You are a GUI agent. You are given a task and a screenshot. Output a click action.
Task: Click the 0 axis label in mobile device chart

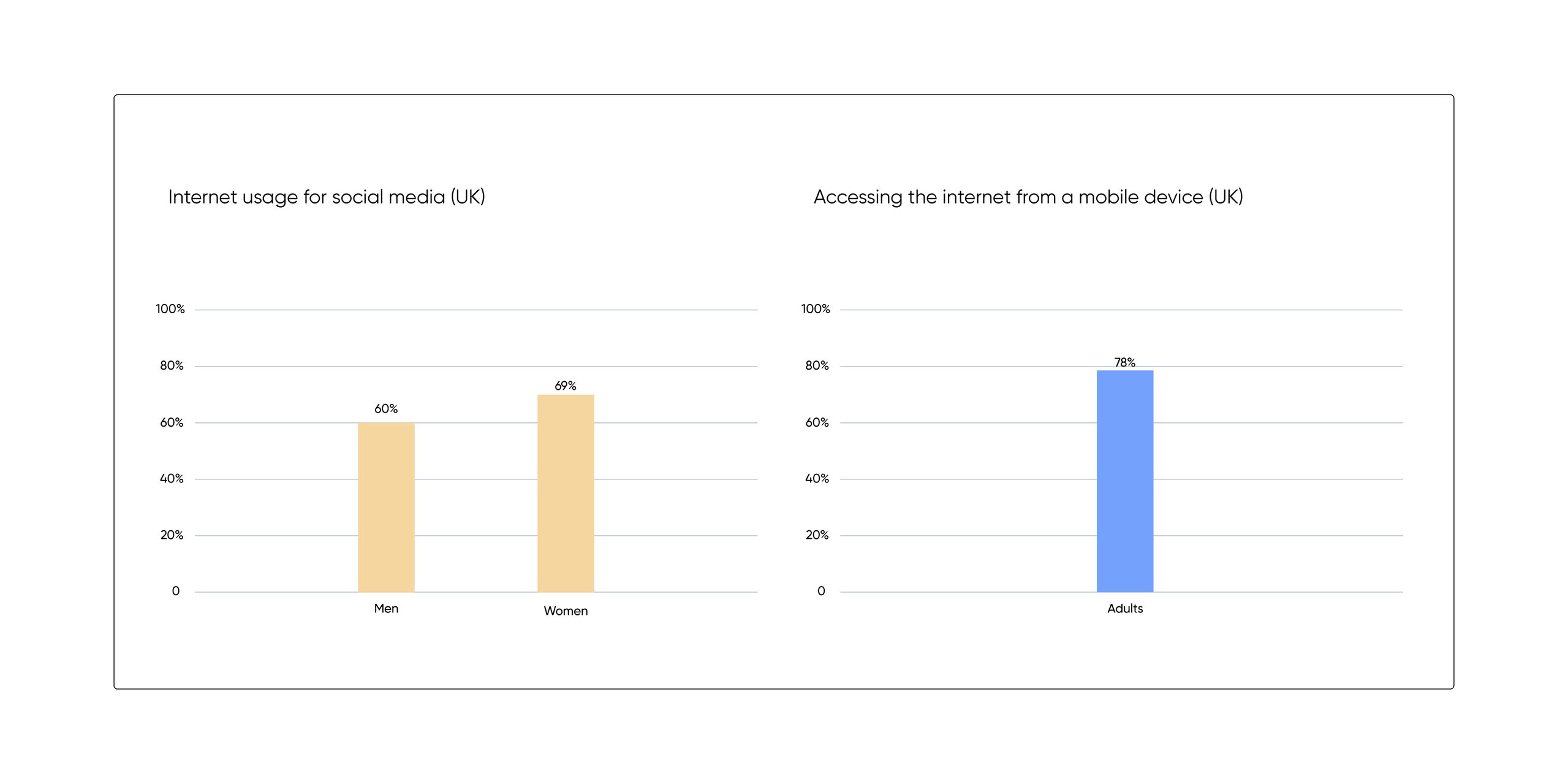821,592
